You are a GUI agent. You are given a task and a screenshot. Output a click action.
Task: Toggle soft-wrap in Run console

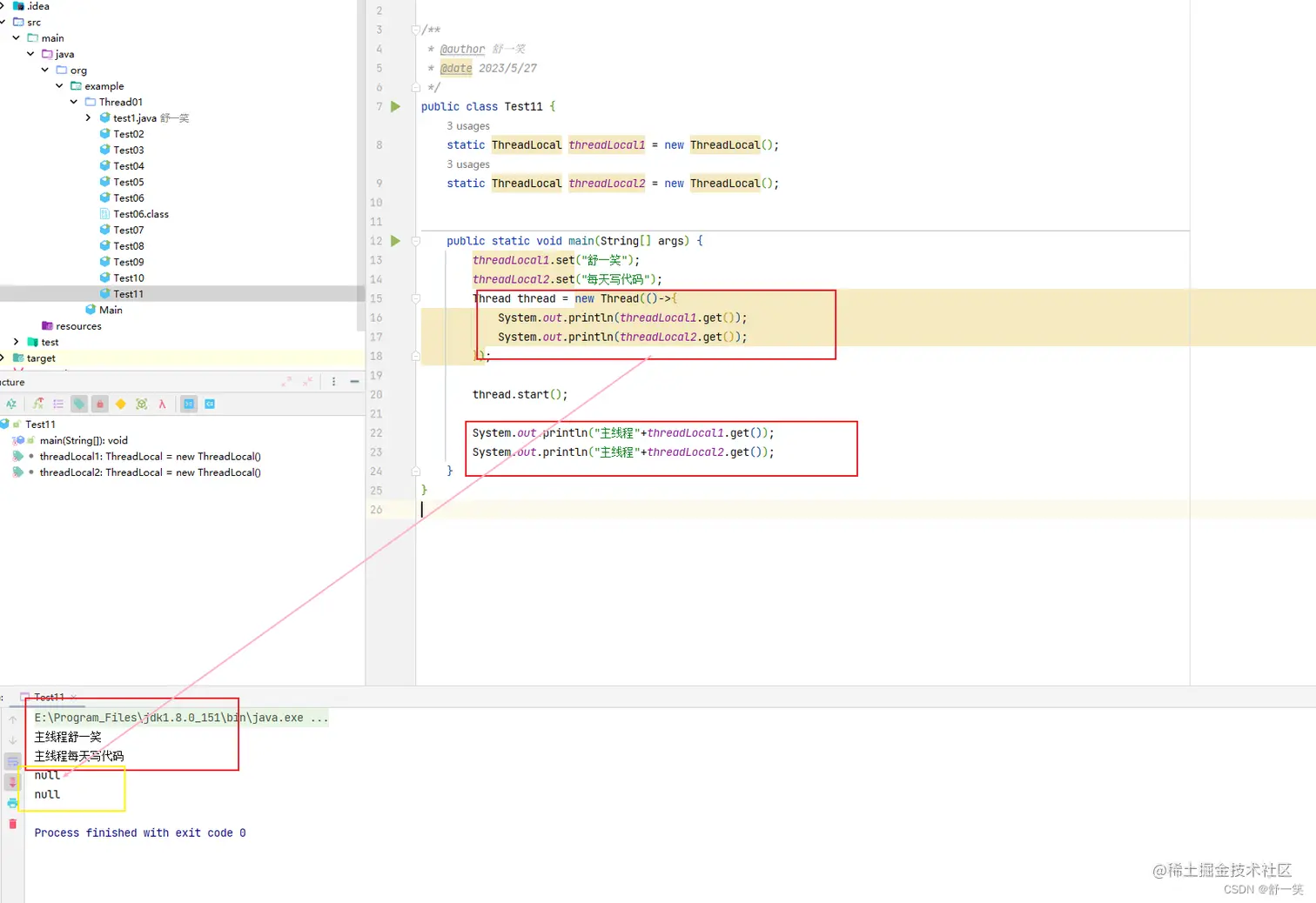pyautogui.click(x=12, y=761)
